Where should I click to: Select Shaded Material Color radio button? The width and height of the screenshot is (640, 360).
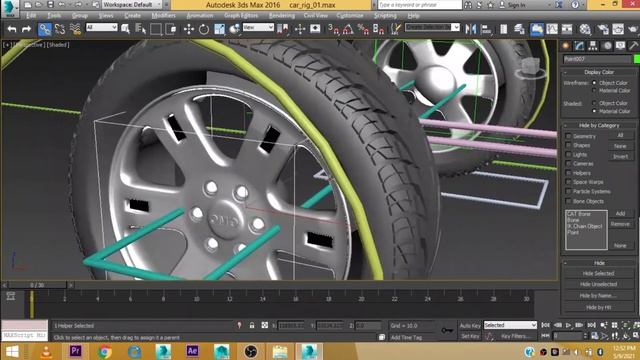(594, 111)
